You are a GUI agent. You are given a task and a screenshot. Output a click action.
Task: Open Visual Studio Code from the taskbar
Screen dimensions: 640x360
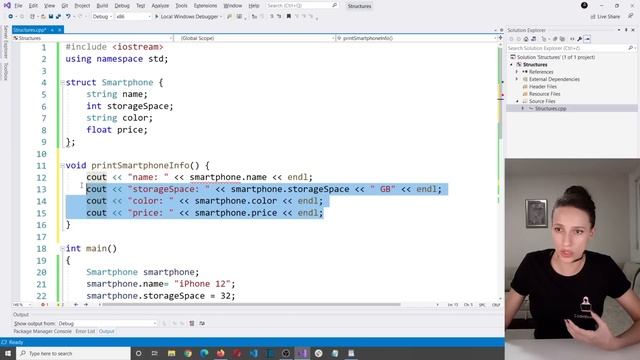(253, 353)
